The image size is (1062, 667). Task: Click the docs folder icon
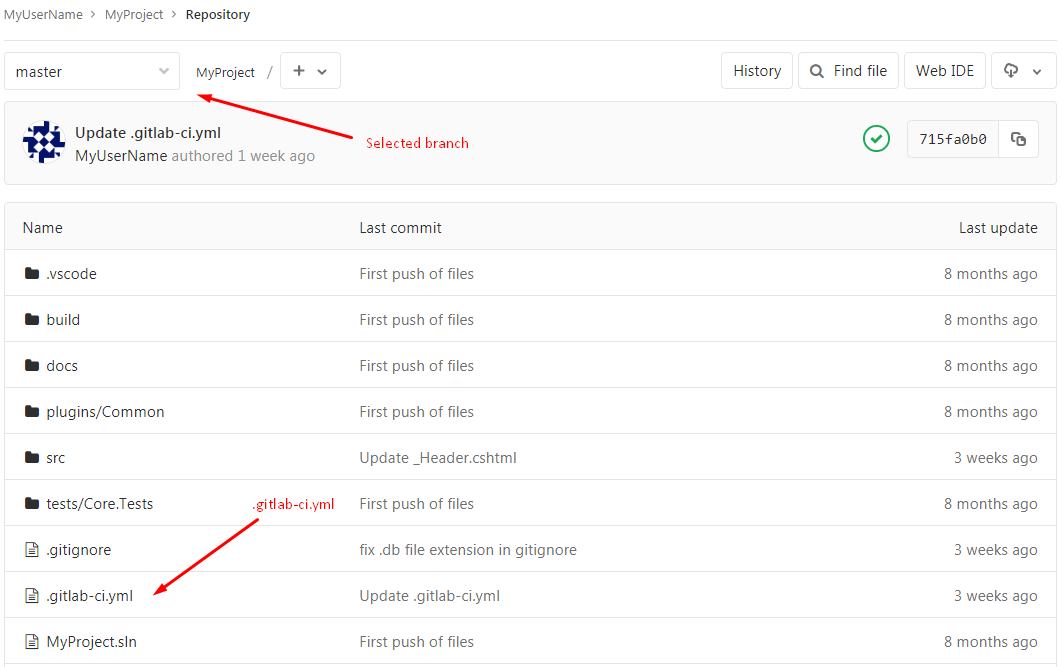[x=32, y=366]
